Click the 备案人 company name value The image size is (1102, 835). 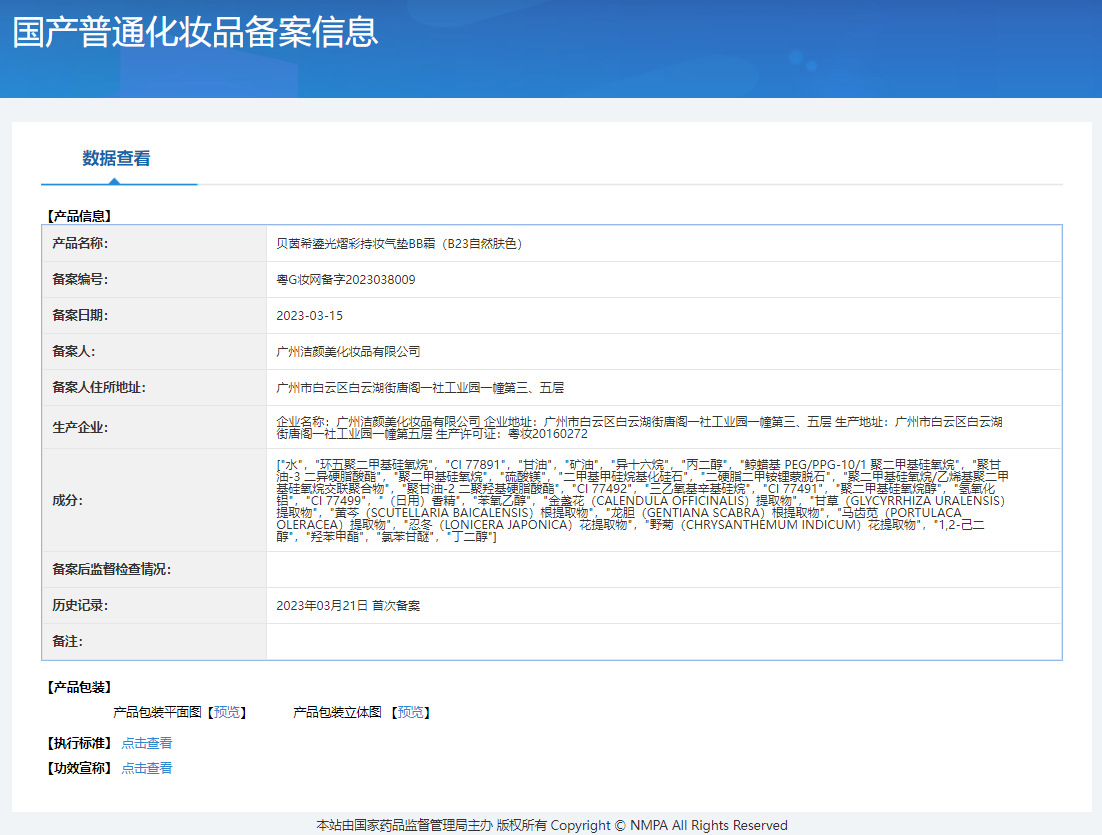pos(348,351)
